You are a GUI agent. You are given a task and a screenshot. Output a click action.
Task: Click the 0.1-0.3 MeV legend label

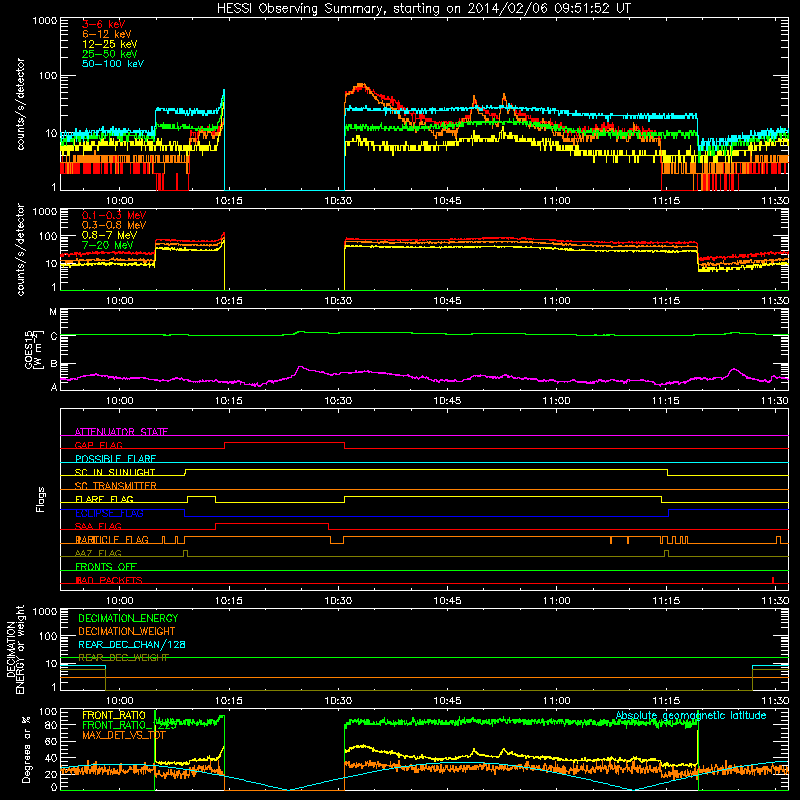[x=114, y=215]
